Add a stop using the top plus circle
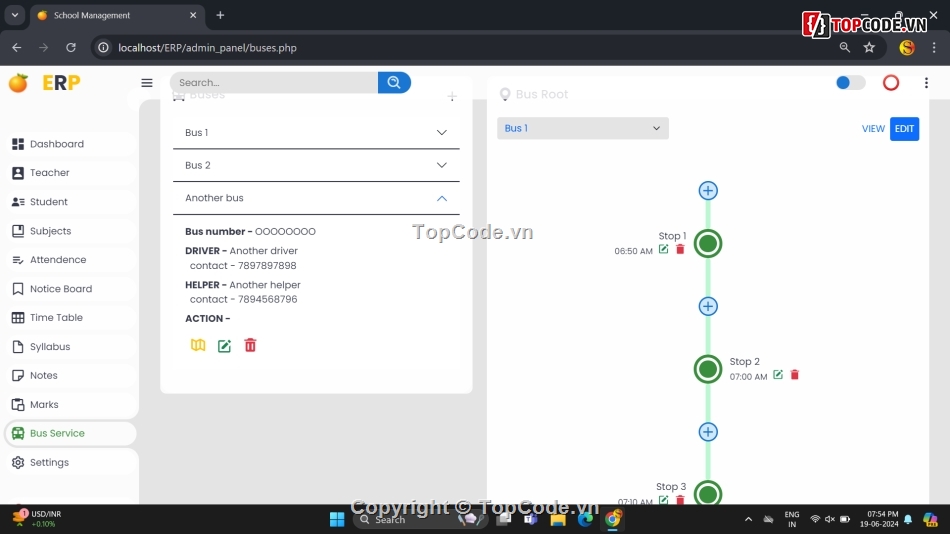This screenshot has width=950, height=534. tap(708, 191)
